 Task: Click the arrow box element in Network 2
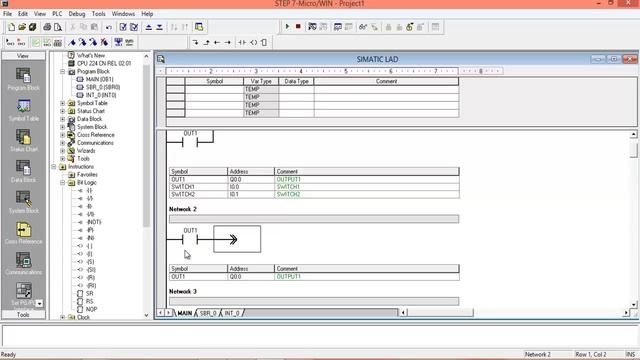tap(237, 239)
